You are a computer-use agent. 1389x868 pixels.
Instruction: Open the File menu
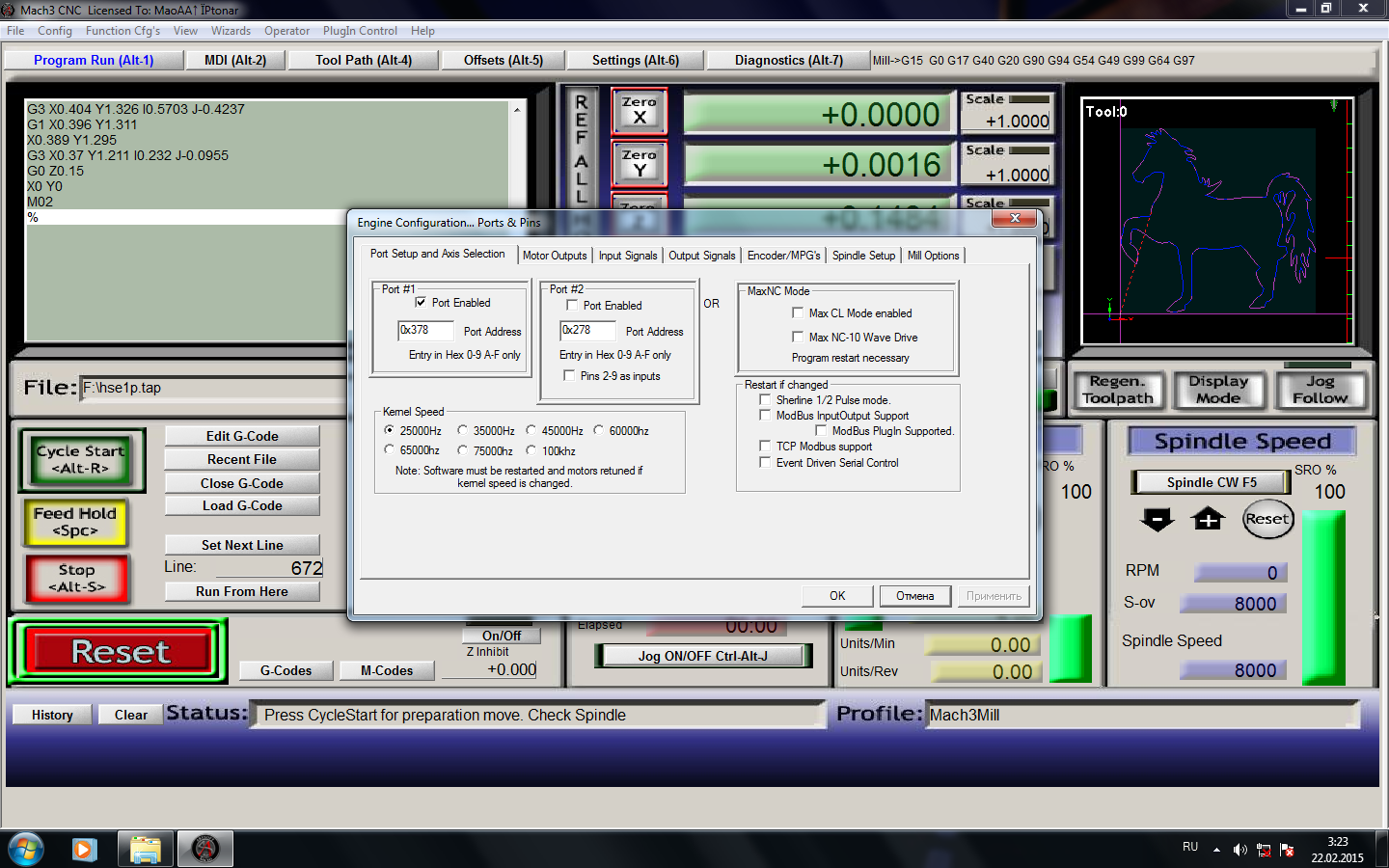[x=15, y=31]
